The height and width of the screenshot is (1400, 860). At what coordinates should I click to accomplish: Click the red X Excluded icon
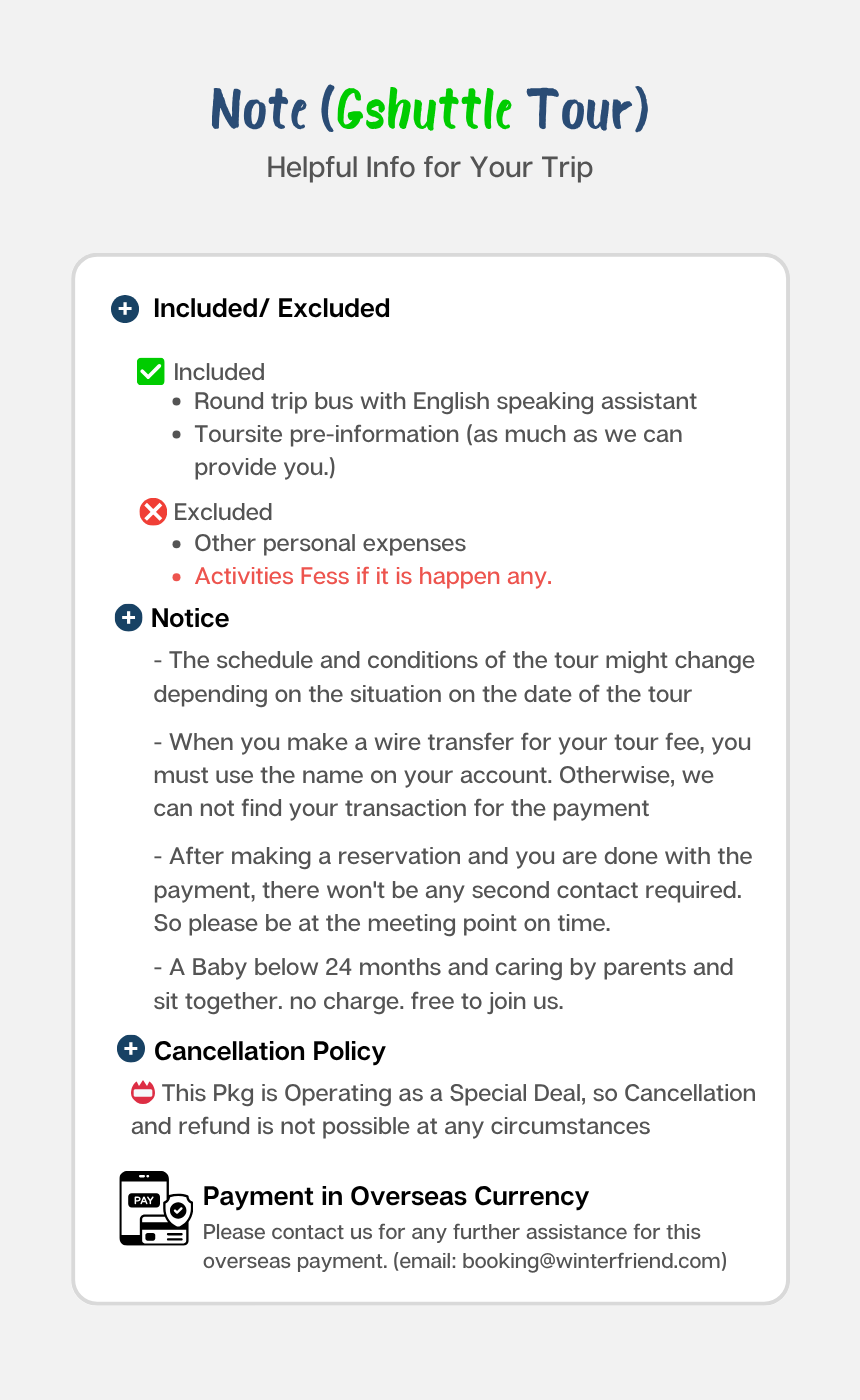pyautogui.click(x=153, y=512)
